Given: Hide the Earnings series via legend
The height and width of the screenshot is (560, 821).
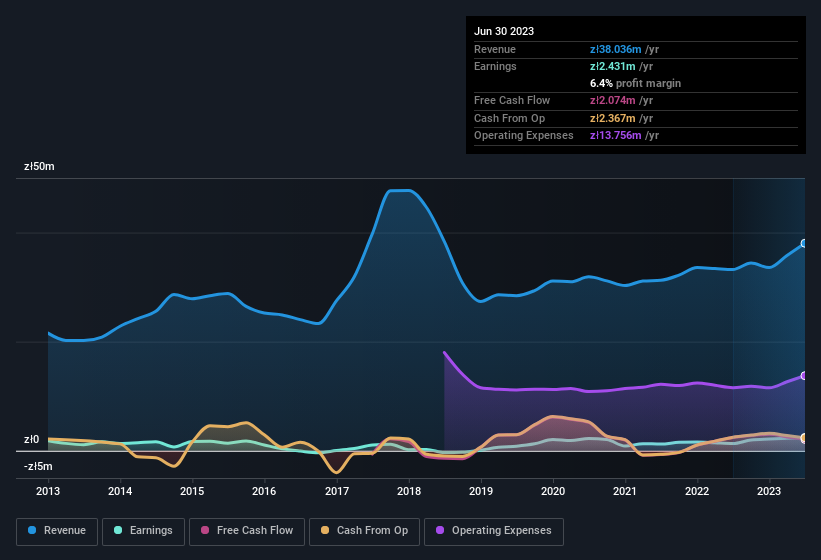Looking at the screenshot, I should (x=143, y=531).
